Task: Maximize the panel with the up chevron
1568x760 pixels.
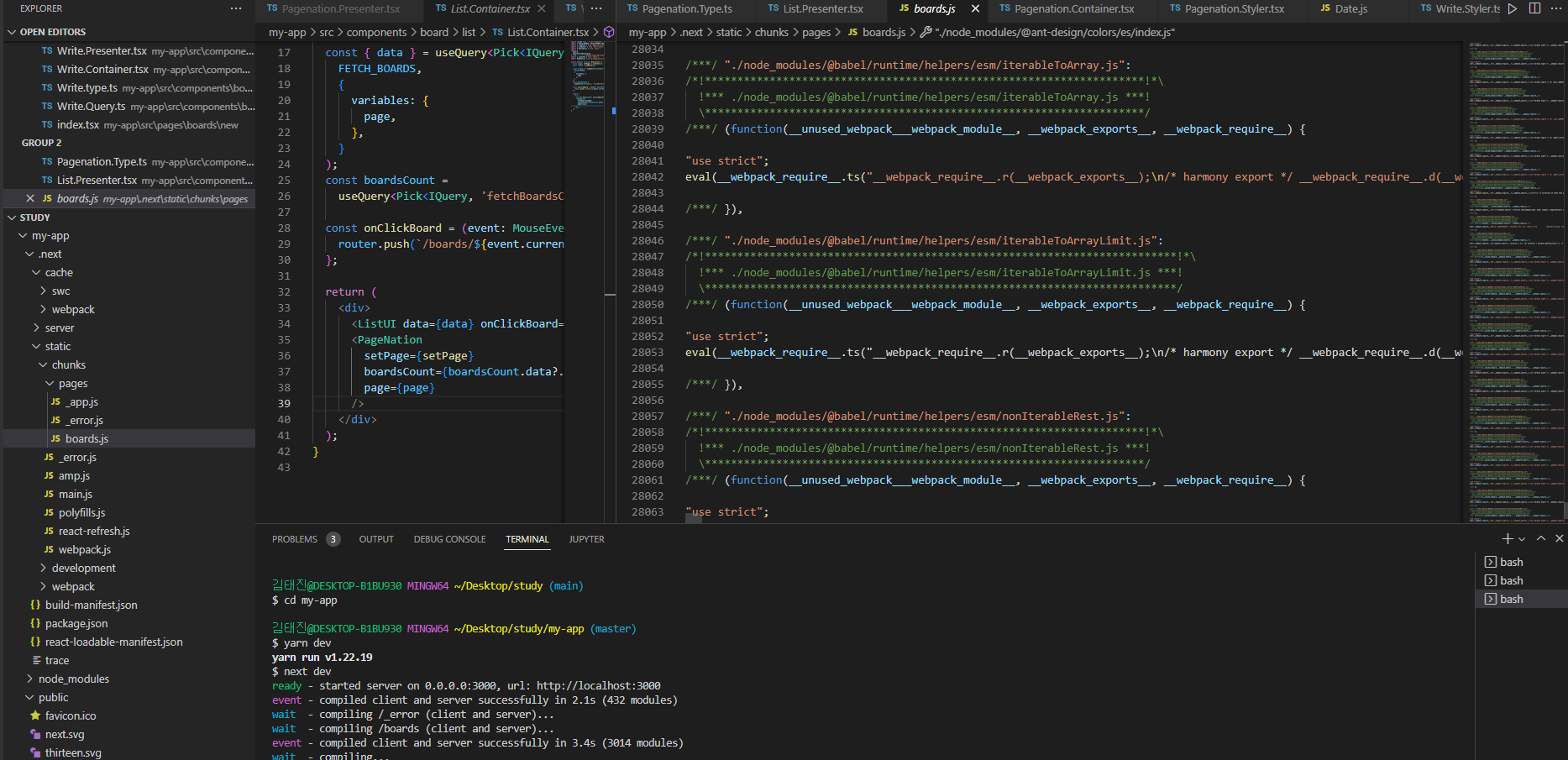Action: [x=1541, y=538]
